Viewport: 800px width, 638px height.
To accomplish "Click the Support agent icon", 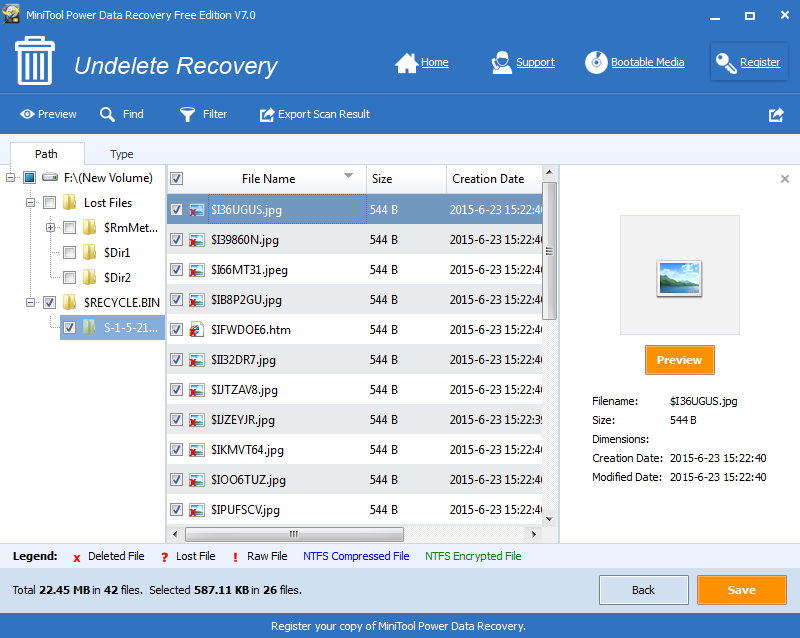I will click(502, 63).
